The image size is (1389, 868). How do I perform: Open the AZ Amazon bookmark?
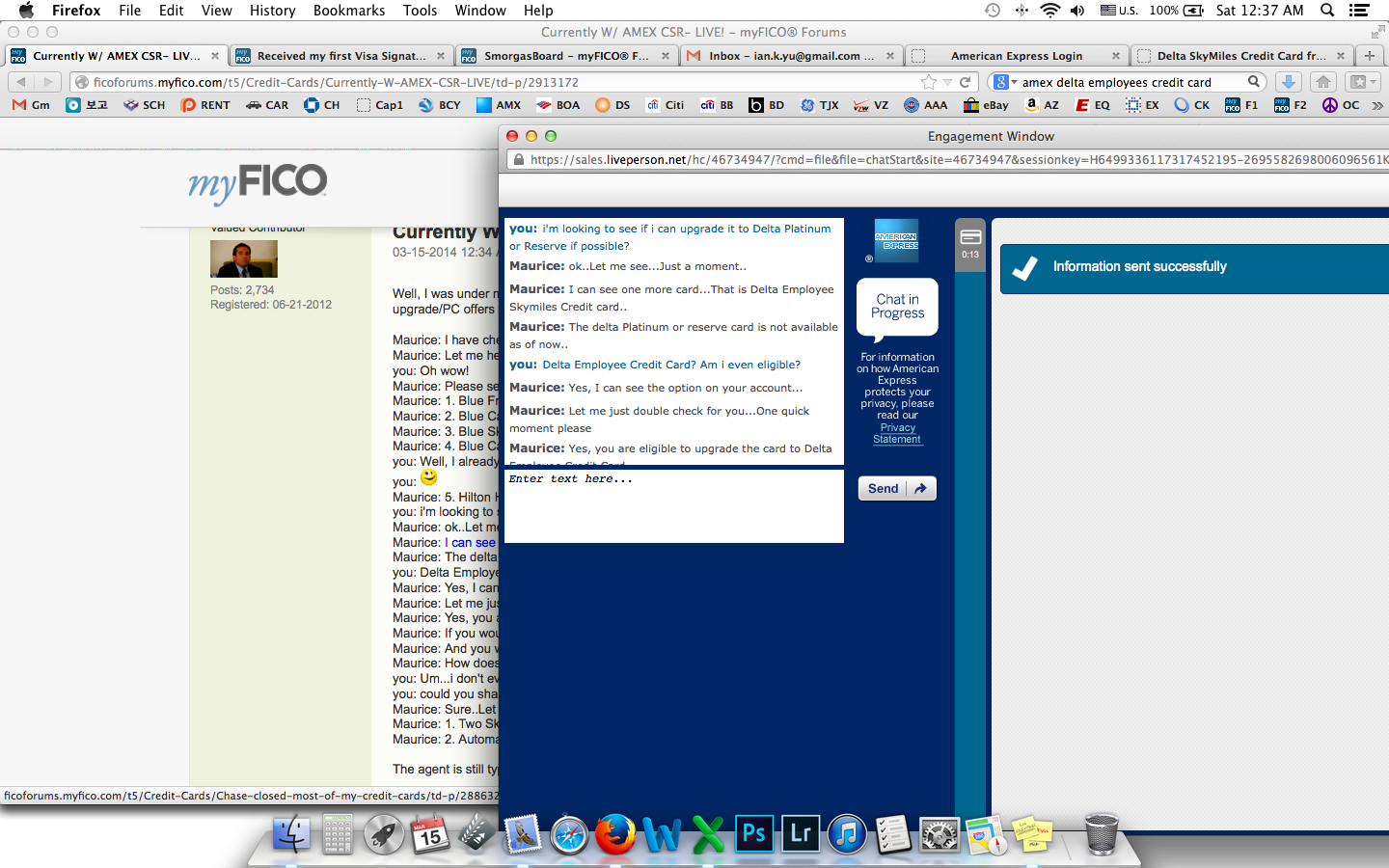point(1042,105)
